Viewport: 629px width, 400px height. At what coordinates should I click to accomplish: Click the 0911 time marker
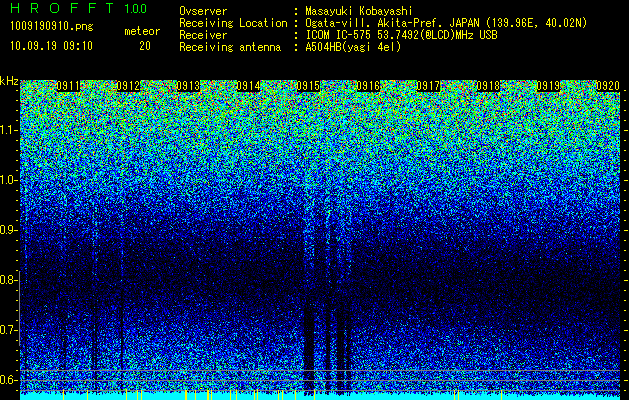(68, 86)
